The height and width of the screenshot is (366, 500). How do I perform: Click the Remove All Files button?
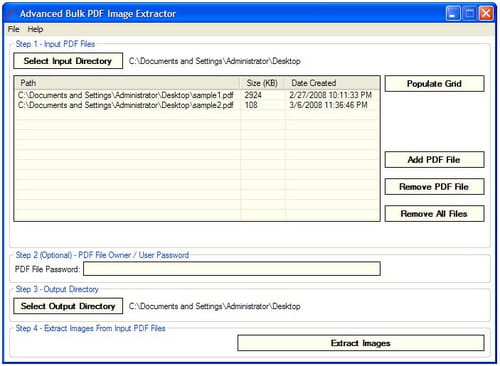pyautogui.click(x=434, y=213)
